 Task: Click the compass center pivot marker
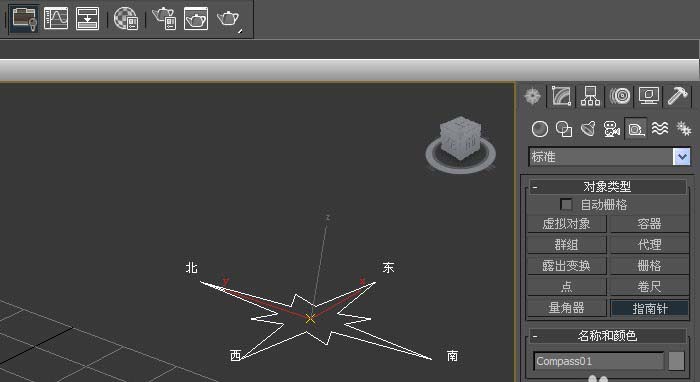point(310,319)
